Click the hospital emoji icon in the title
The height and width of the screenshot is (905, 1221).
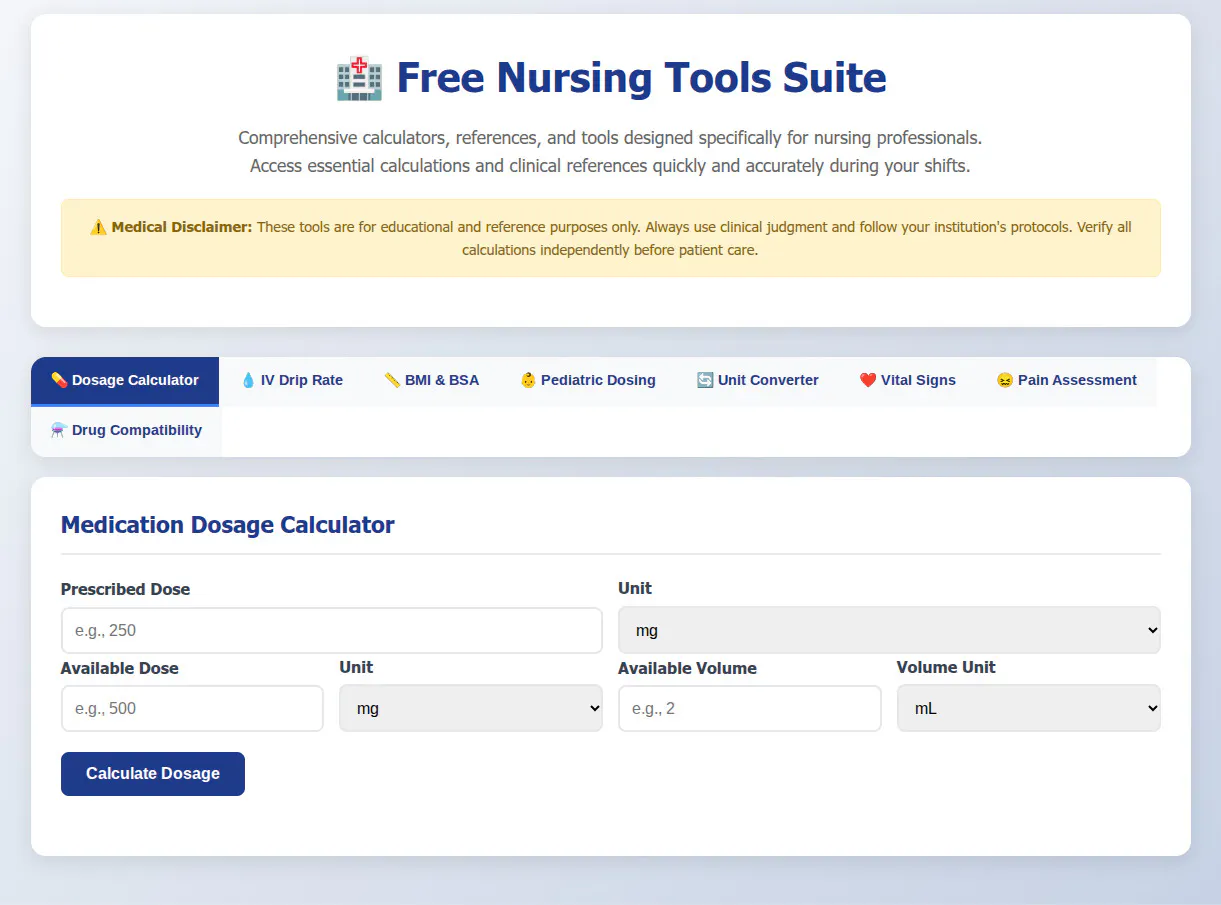tap(359, 78)
